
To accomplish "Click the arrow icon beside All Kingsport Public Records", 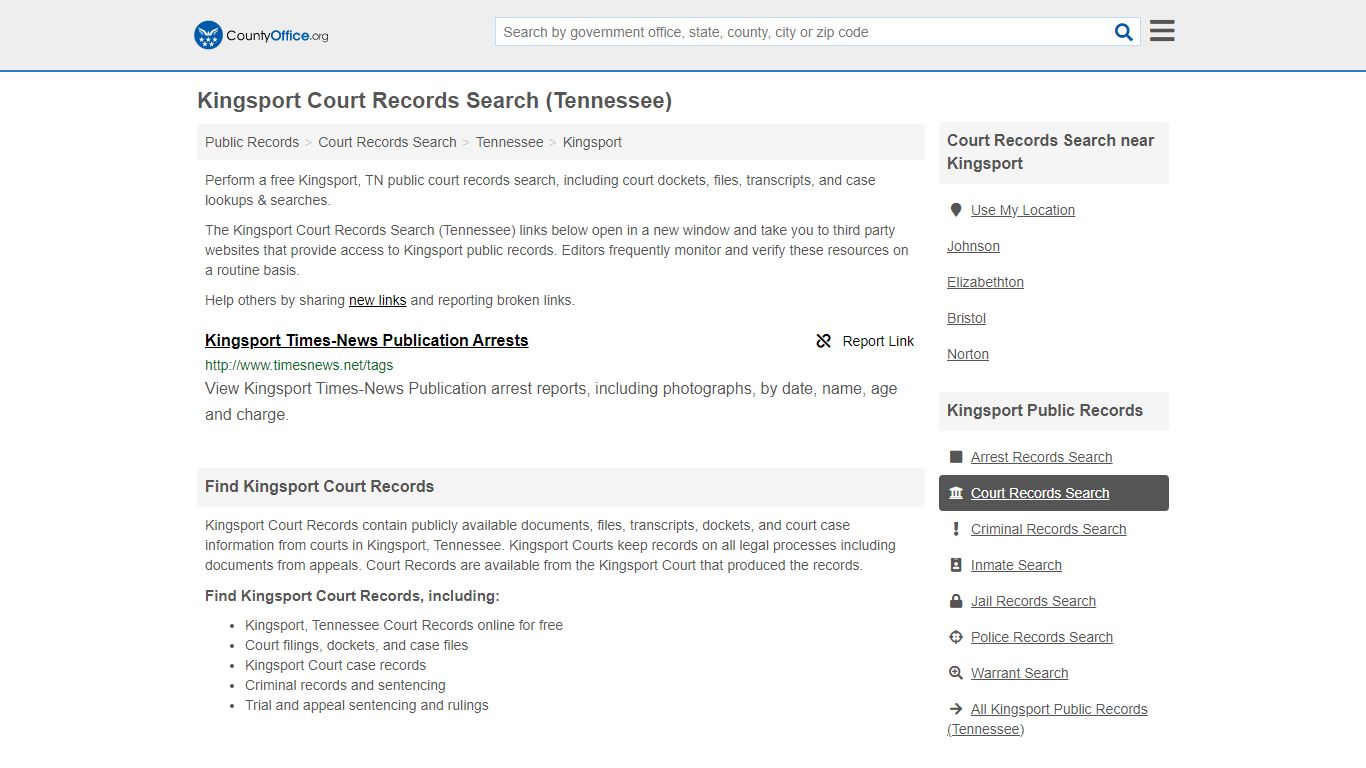I will click(x=956, y=709).
